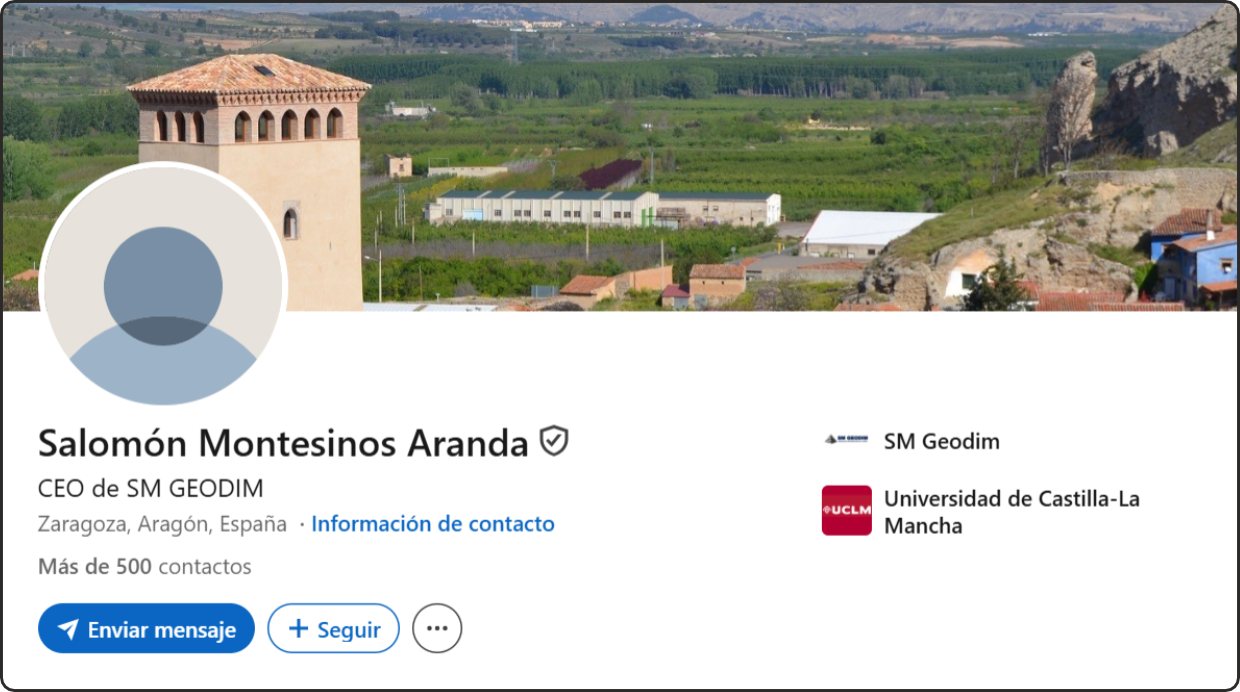
Task: Click the bold 500 in contacts count
Action: pos(133,567)
